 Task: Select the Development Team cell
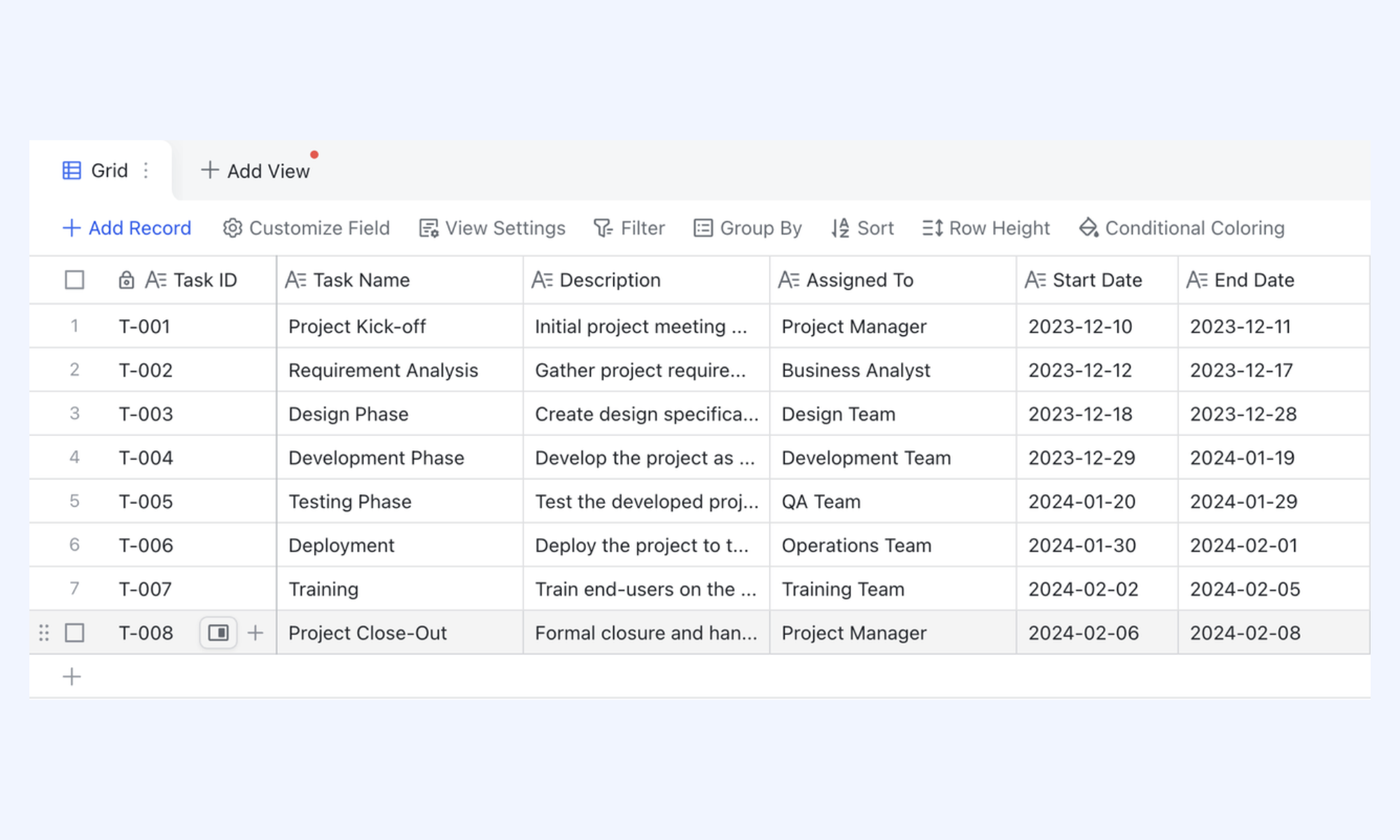pos(892,458)
